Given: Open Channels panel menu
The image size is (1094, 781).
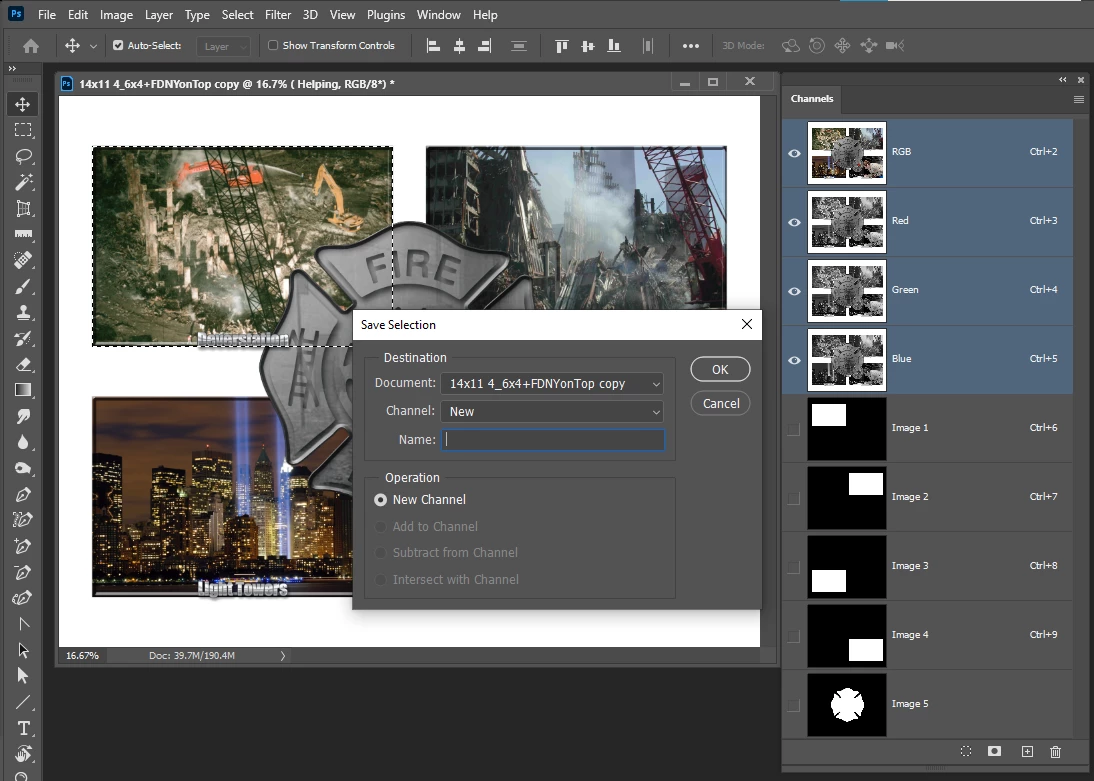Looking at the screenshot, I should [1079, 99].
